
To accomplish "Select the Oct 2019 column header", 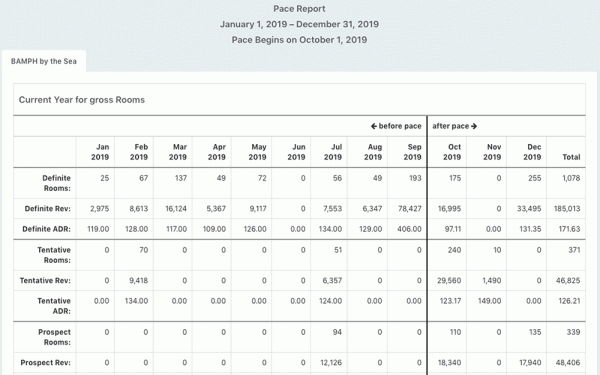I will (452, 152).
